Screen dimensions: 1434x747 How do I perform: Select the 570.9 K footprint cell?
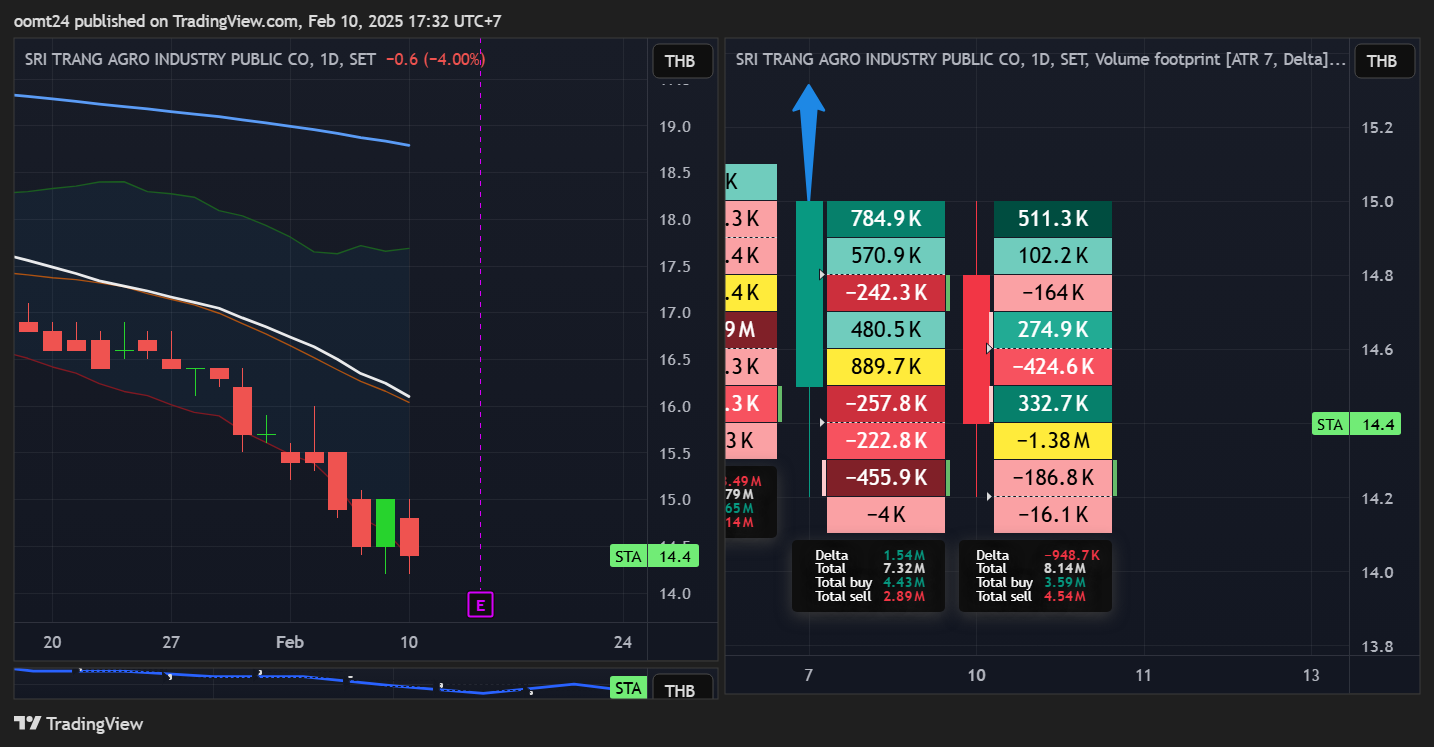tap(886, 255)
